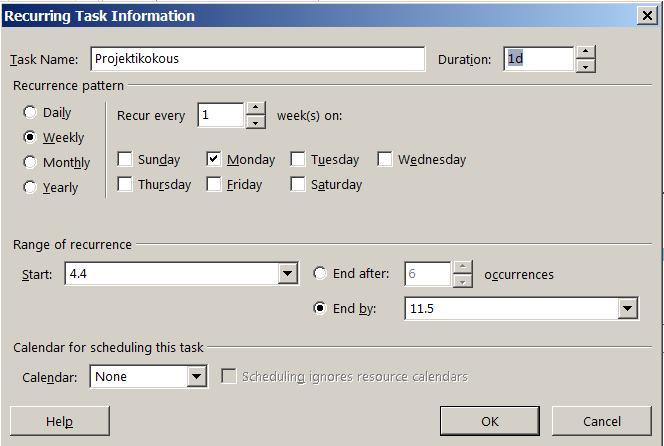Decrease the 'Recur every' weeks value
664x446 pixels.
[256, 122]
